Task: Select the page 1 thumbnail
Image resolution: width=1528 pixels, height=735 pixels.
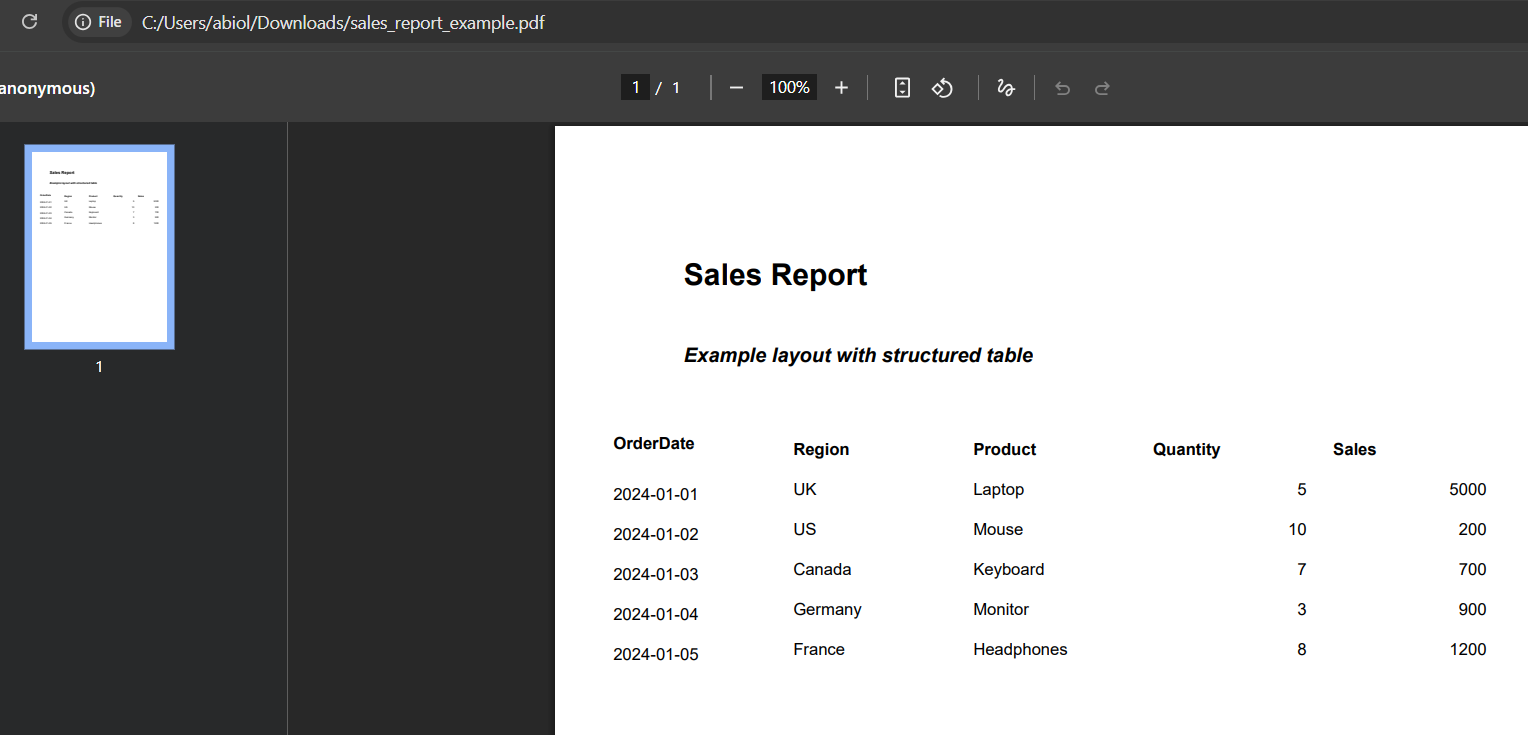Action: tap(99, 247)
